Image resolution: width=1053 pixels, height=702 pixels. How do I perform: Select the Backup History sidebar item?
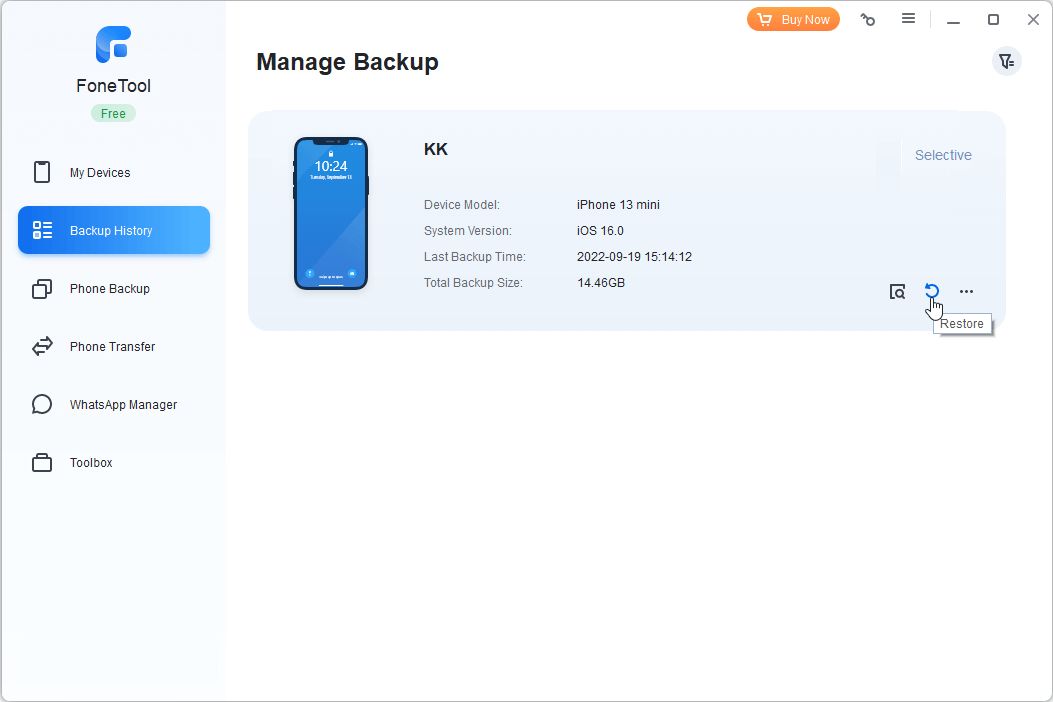(113, 231)
